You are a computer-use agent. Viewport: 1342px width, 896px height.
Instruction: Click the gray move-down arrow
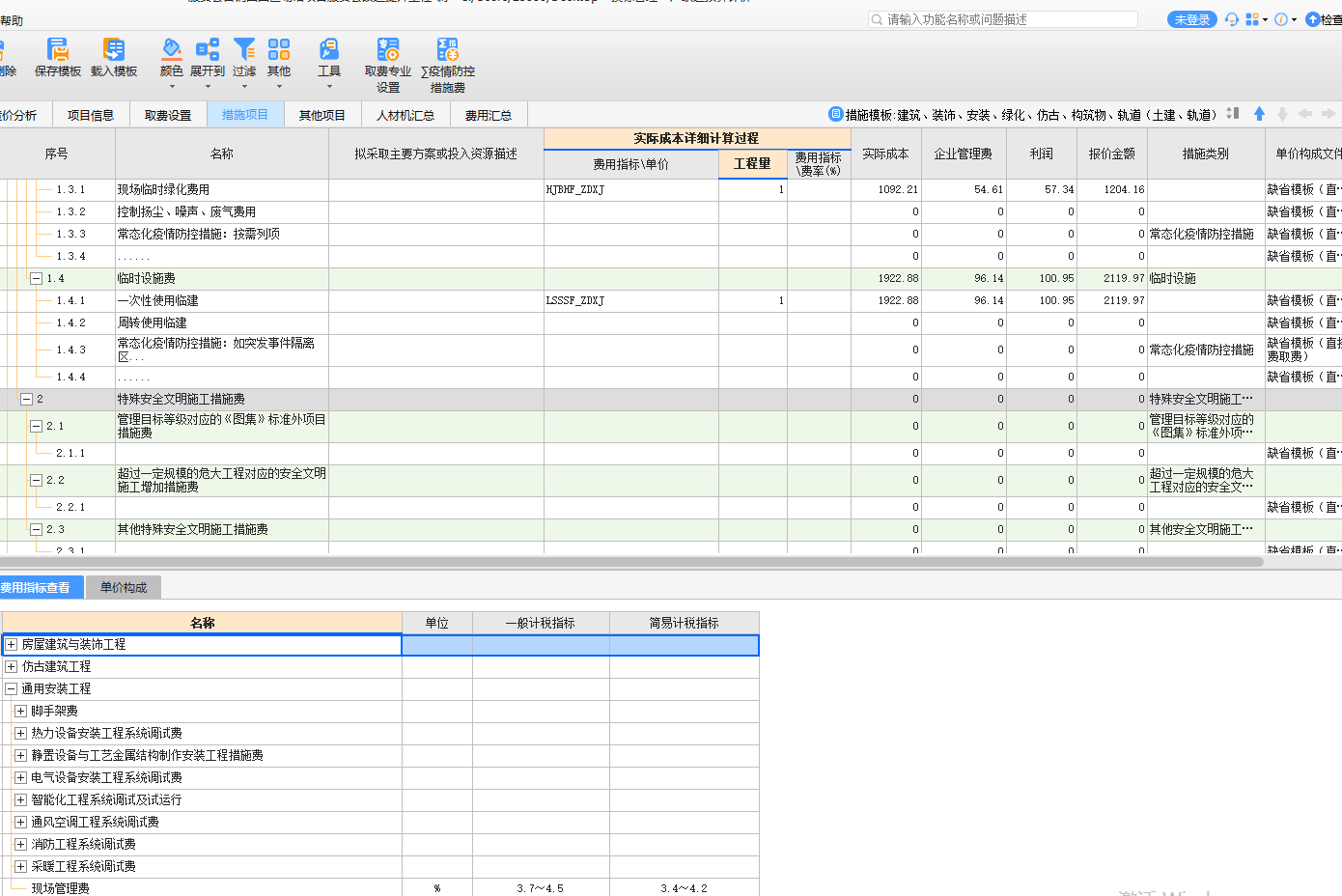(x=1282, y=114)
